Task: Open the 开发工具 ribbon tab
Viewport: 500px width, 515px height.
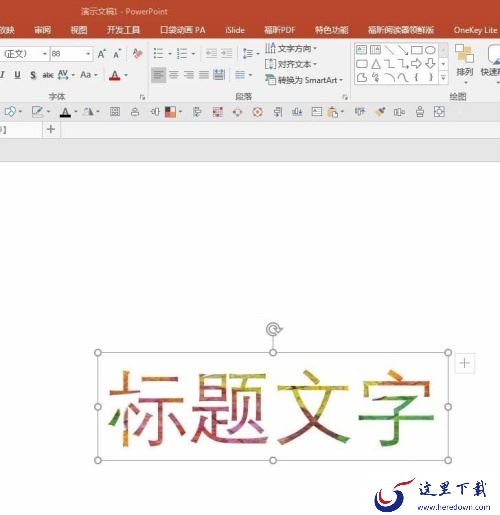Action: coord(123,30)
